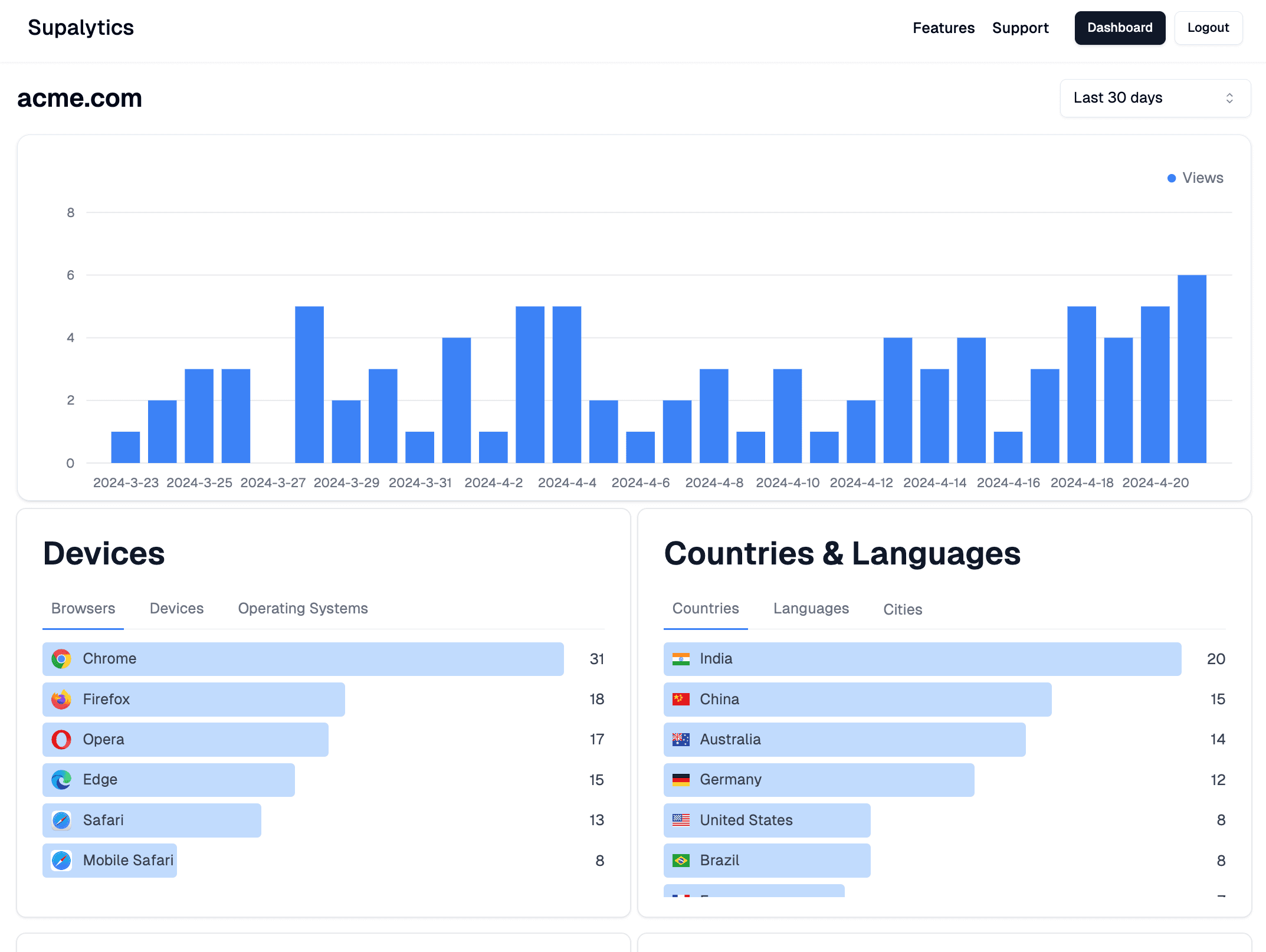1266x952 pixels.
Task: Click the India count value 20
Action: click(1216, 659)
